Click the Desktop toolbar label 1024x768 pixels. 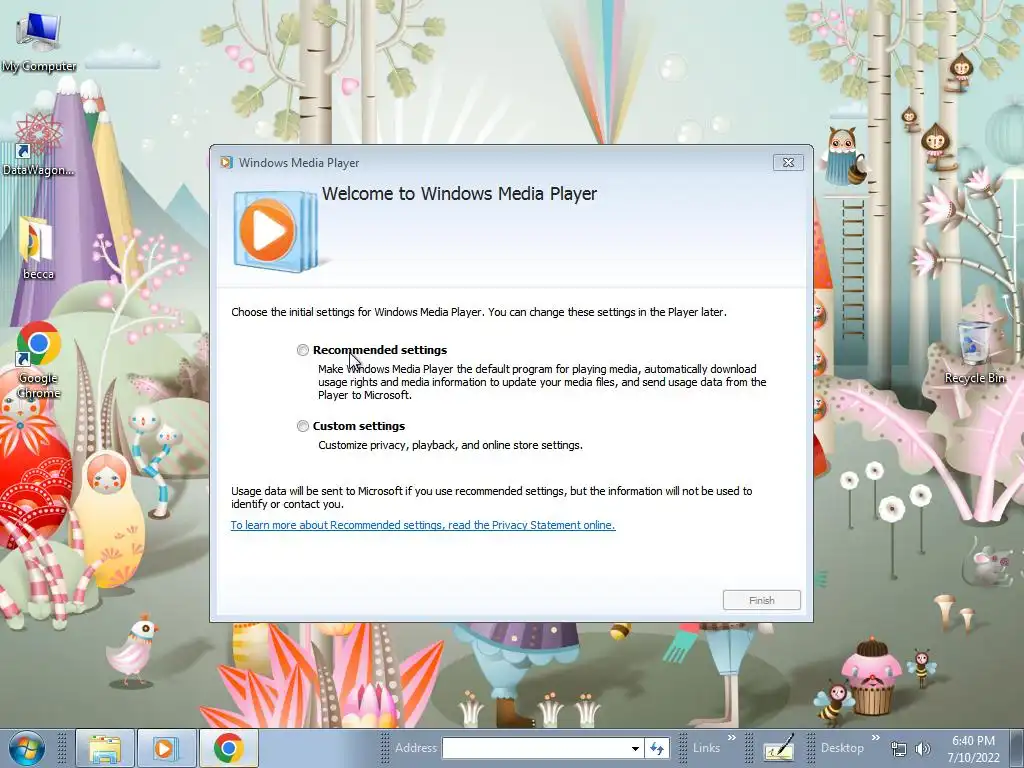(x=842, y=748)
